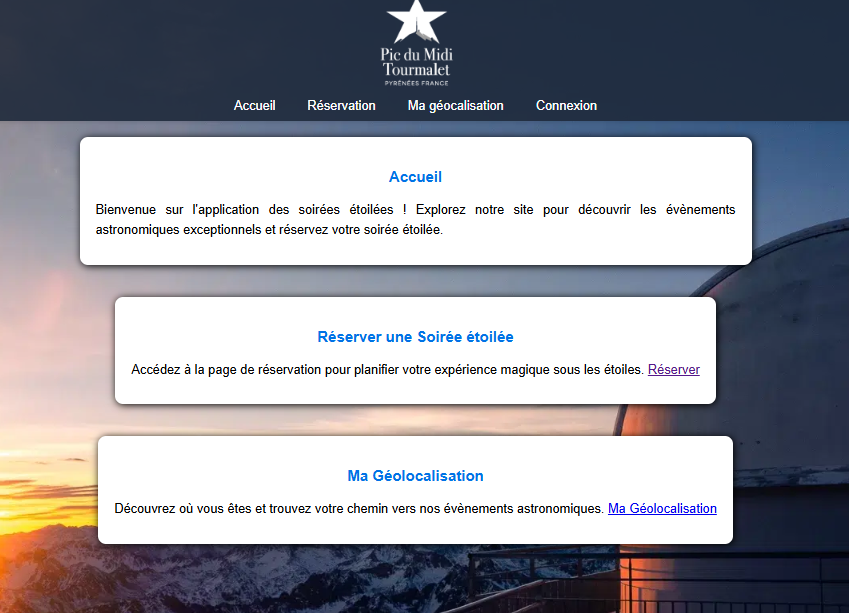Click the Pic du Midi Tourmalet star logo
Screen dimensions: 849x613
tap(416, 43)
